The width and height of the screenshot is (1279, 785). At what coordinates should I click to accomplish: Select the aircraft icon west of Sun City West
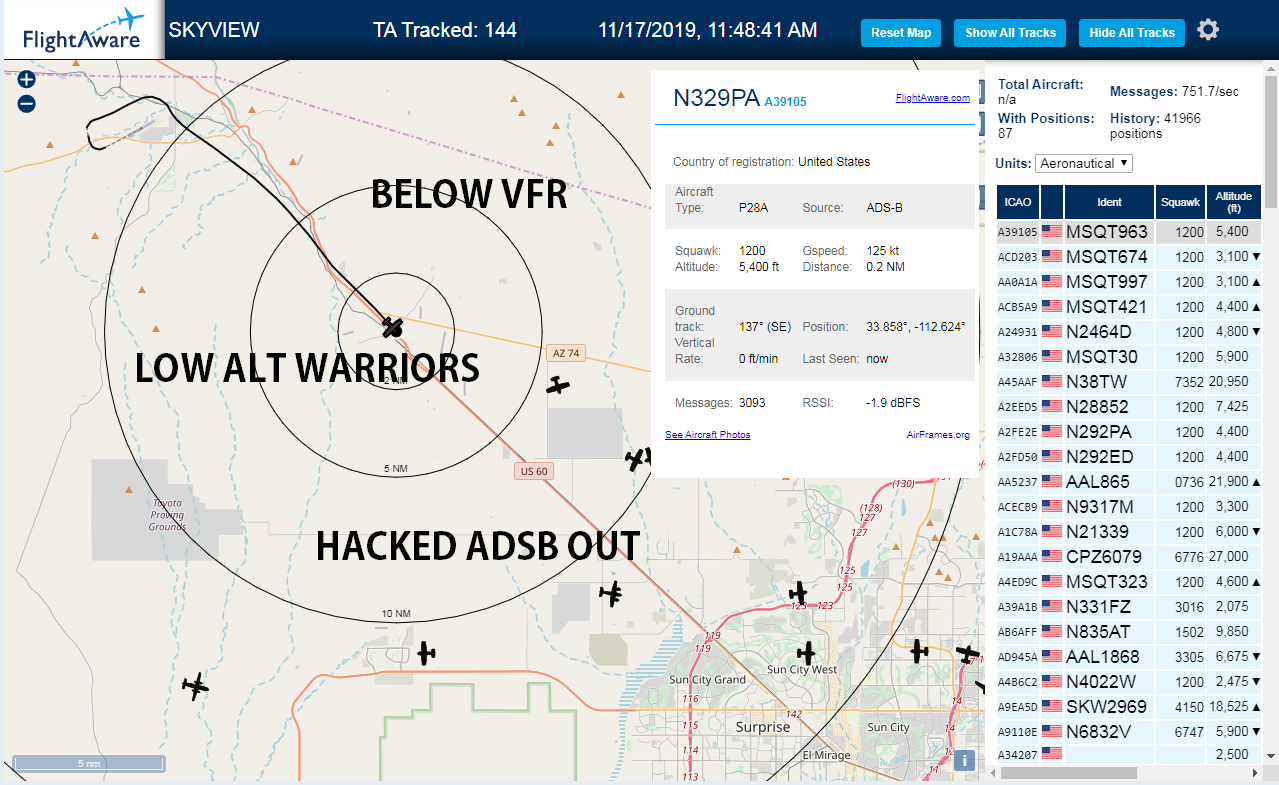[x=806, y=654]
